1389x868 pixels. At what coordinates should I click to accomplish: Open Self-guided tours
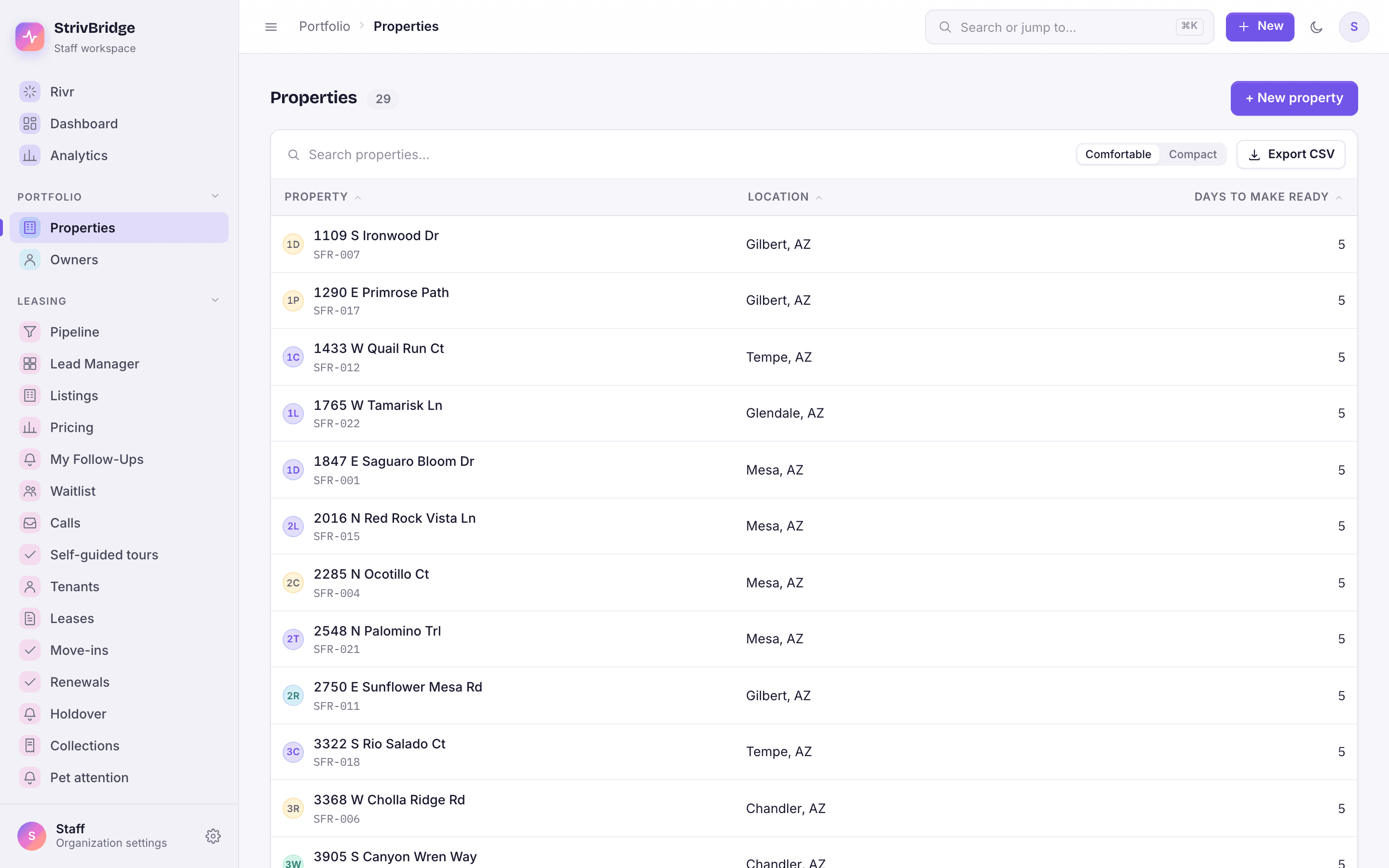[x=119, y=555]
